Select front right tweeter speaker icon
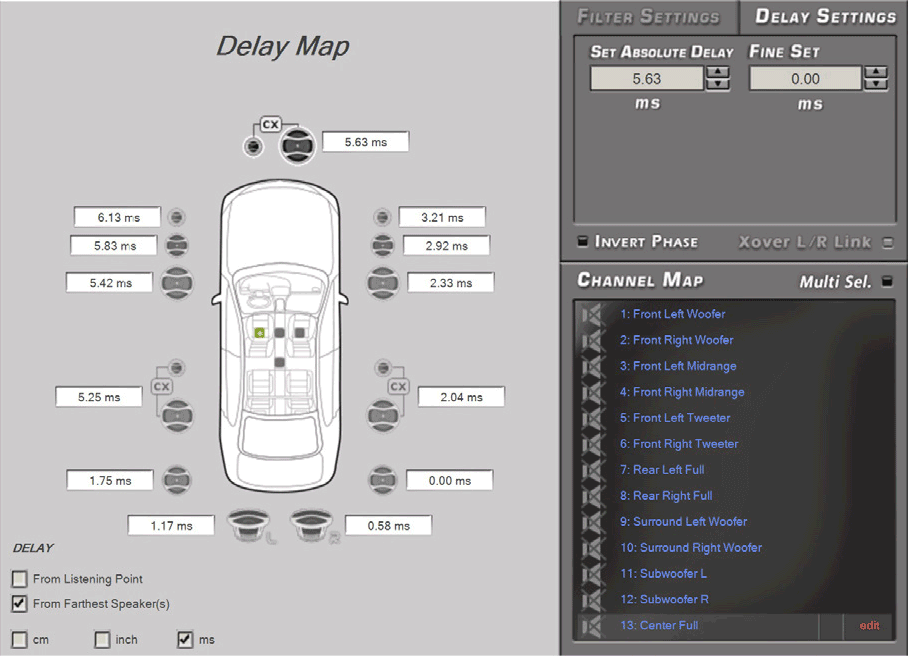 pyautogui.click(x=382, y=217)
